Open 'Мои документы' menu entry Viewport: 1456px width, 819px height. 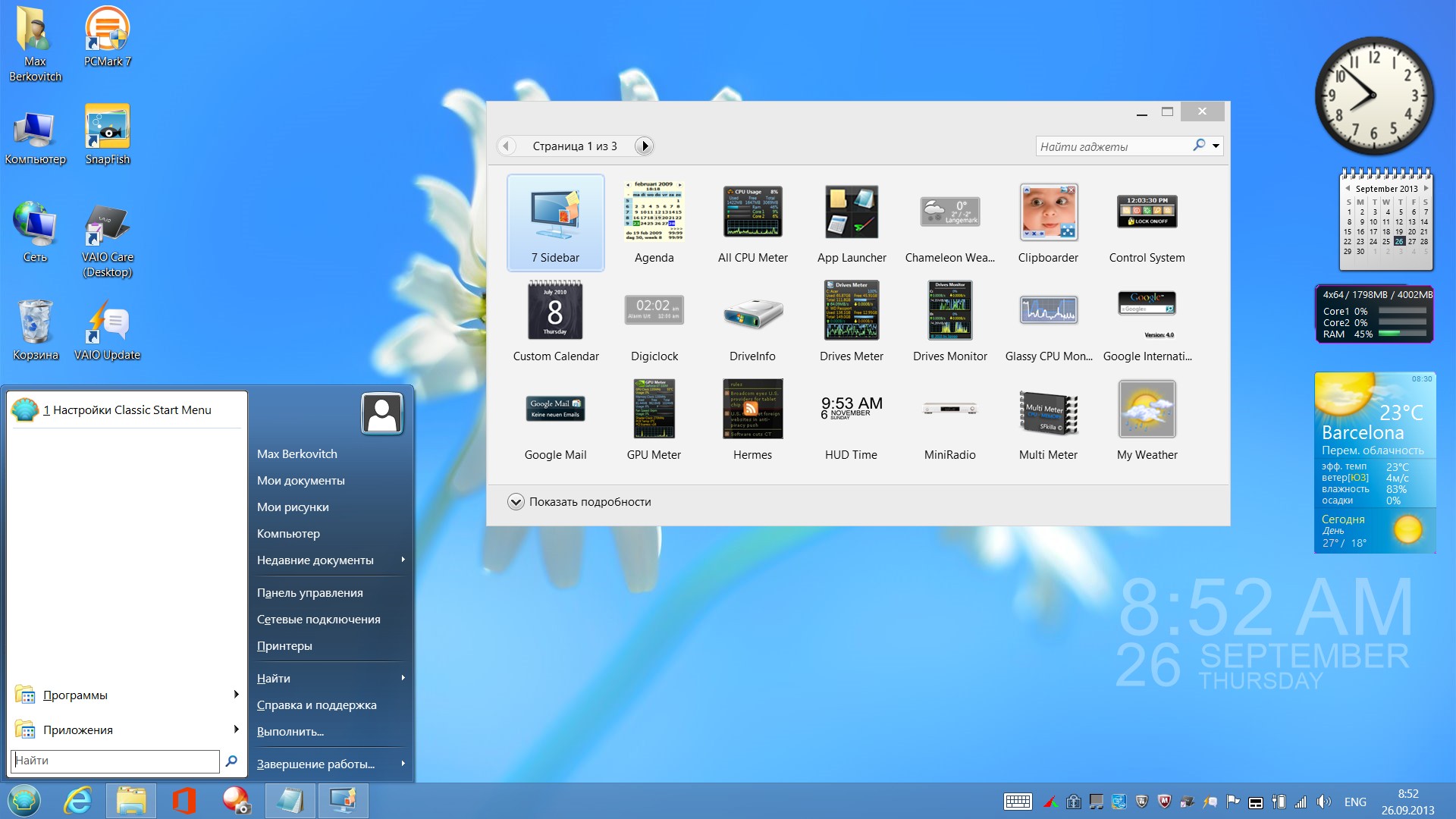(x=300, y=480)
